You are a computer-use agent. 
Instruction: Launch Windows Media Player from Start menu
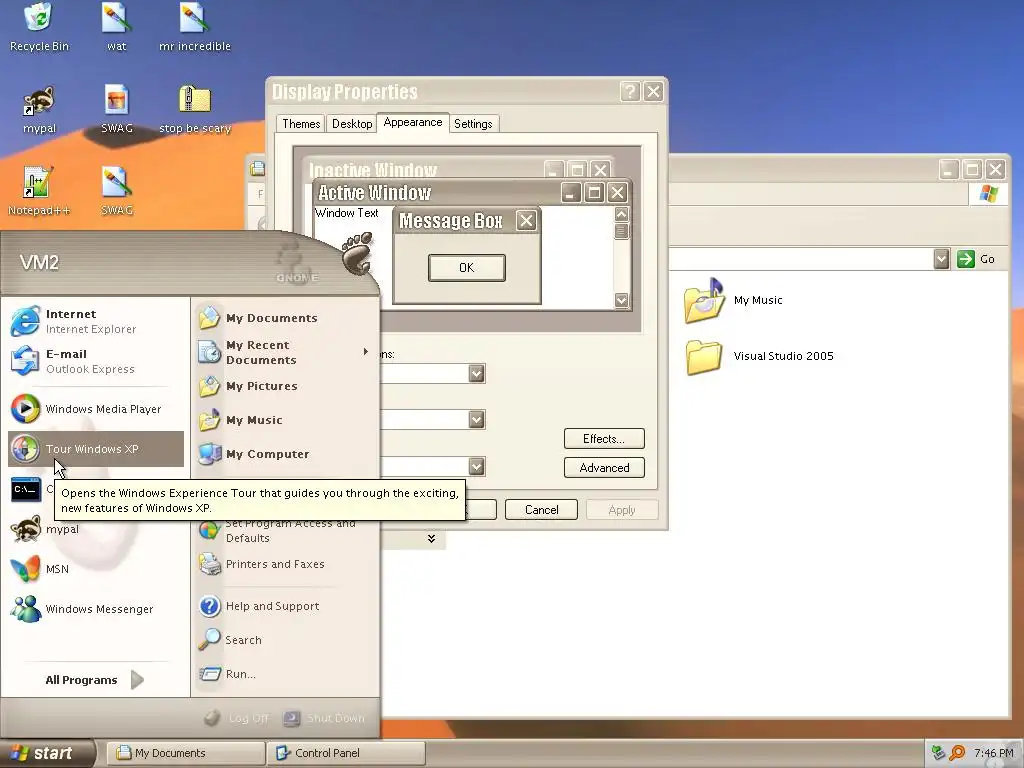click(95, 409)
